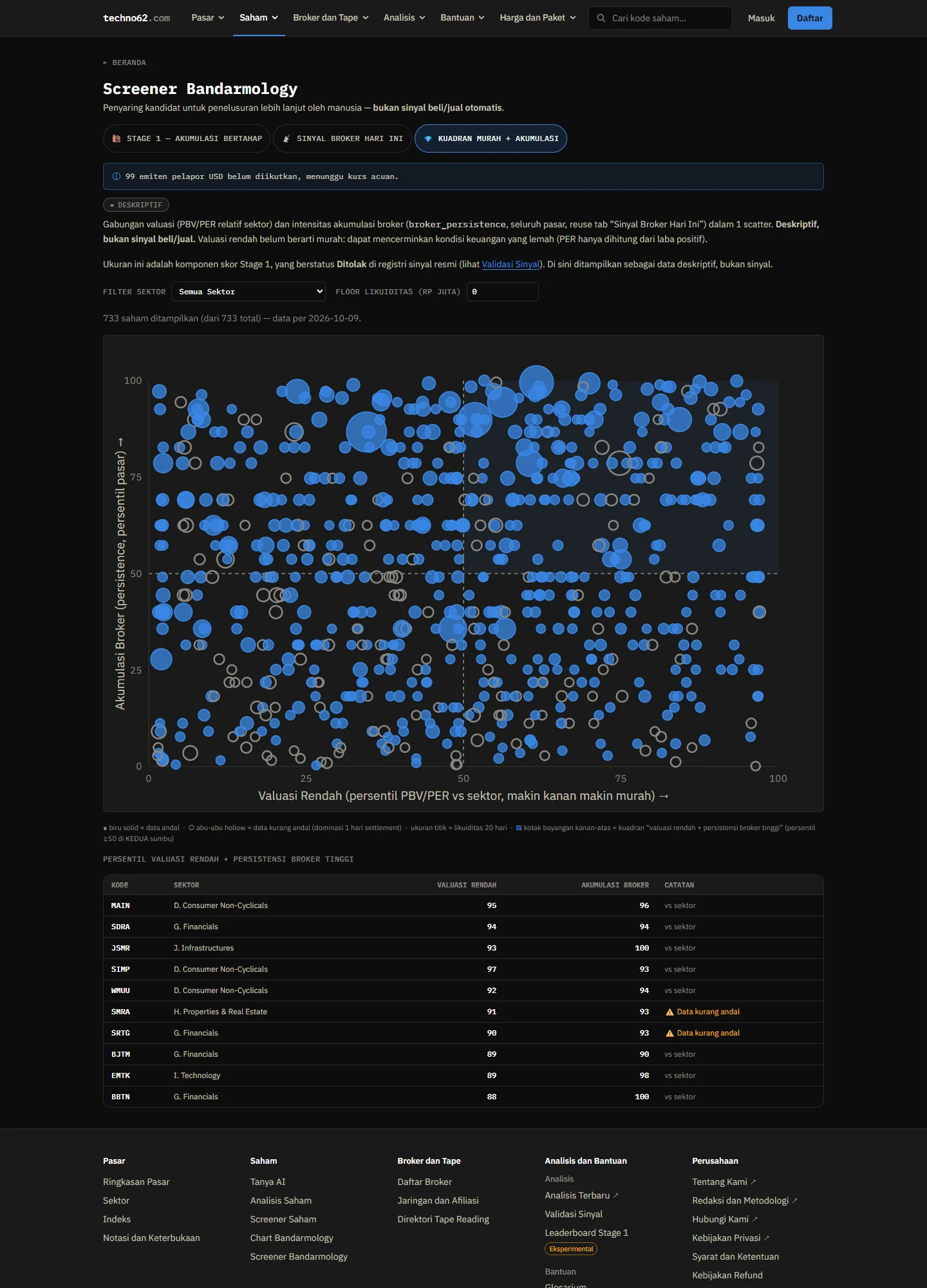Focus the Cari kode saham search field
Viewport: 927px width, 1288px height.
click(x=660, y=18)
